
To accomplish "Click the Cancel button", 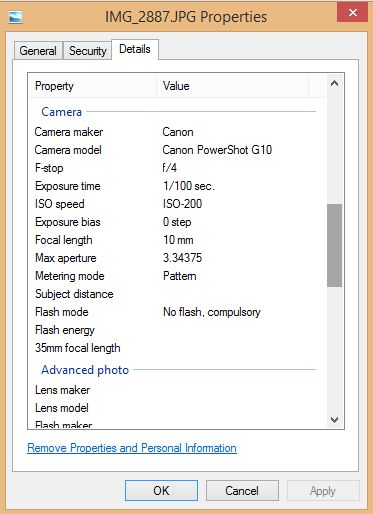I will point(242,490).
